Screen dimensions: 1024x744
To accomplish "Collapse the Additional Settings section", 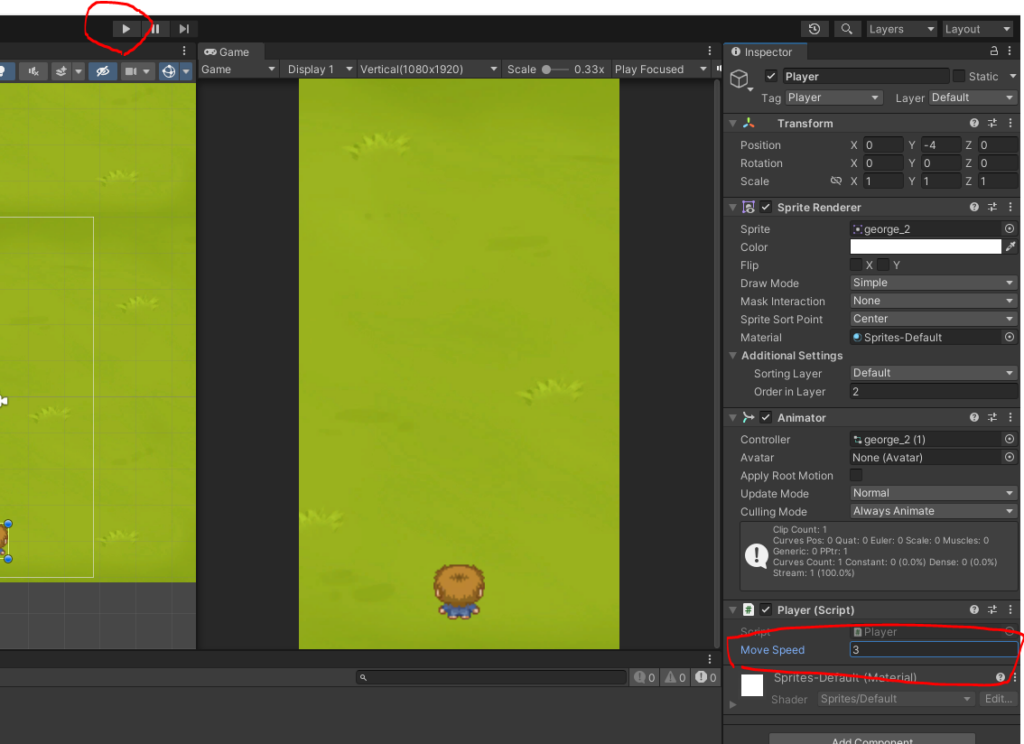I will (733, 356).
